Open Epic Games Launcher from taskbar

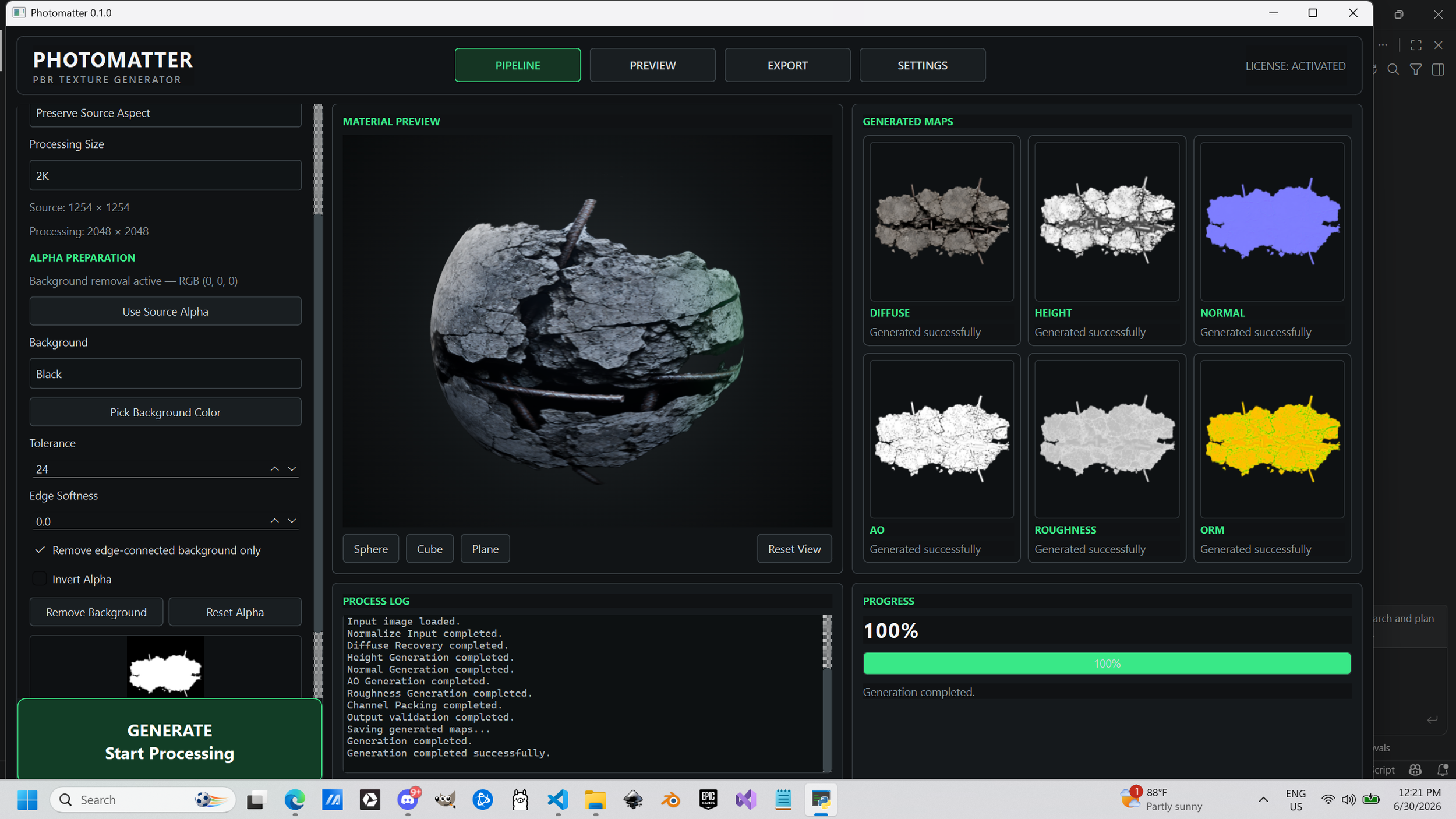[x=708, y=800]
